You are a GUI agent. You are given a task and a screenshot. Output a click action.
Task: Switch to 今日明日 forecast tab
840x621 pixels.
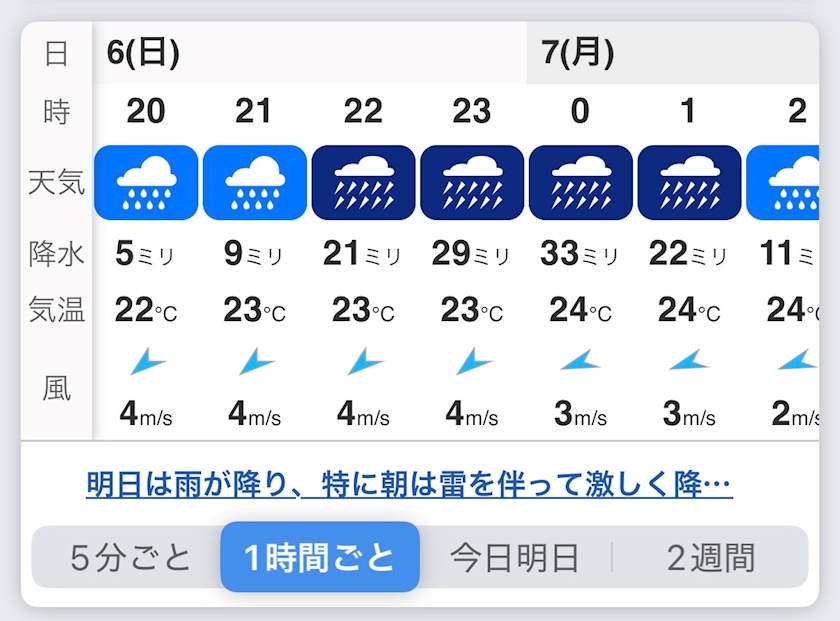[515, 557]
